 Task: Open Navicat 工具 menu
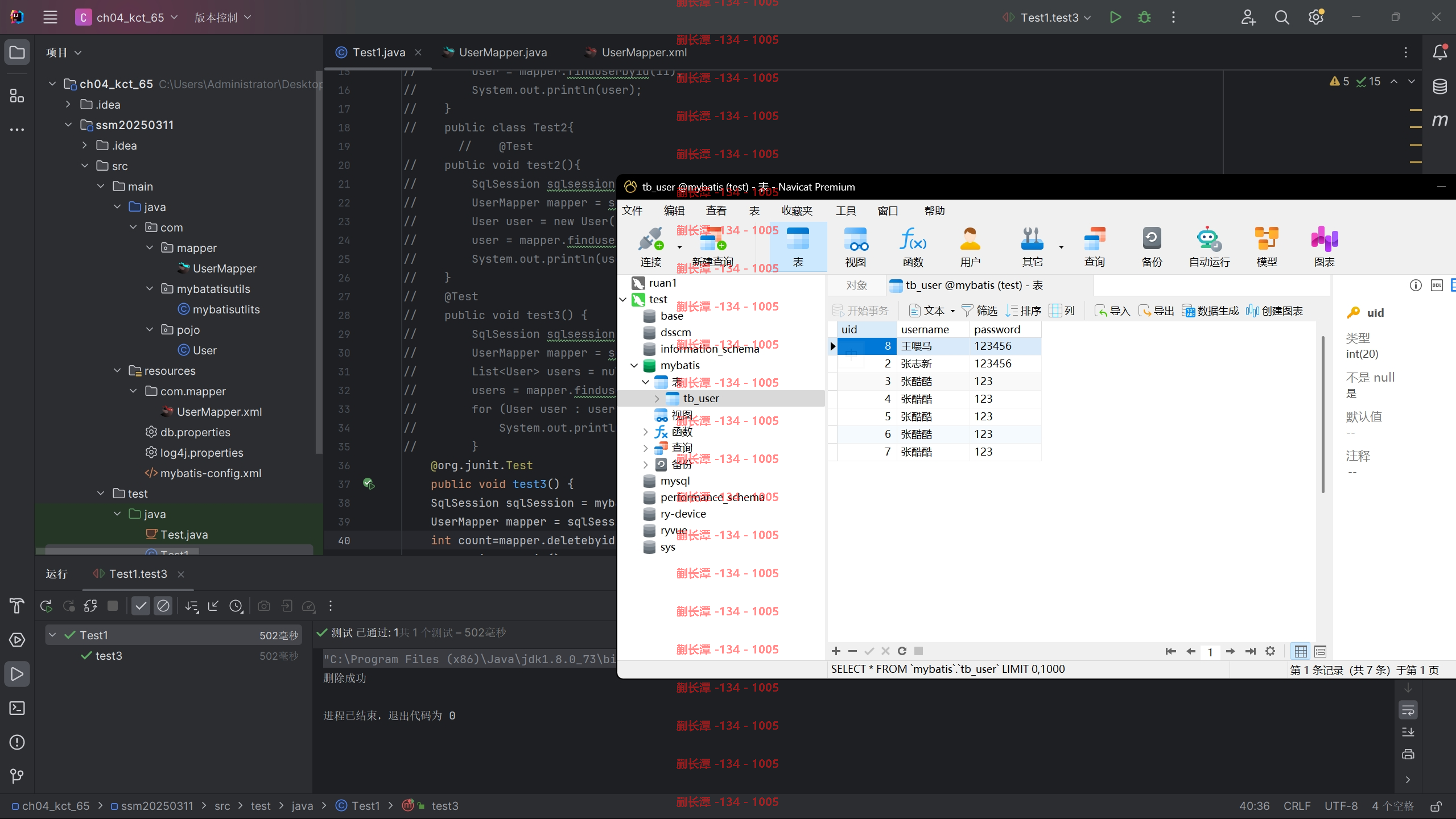(x=845, y=211)
